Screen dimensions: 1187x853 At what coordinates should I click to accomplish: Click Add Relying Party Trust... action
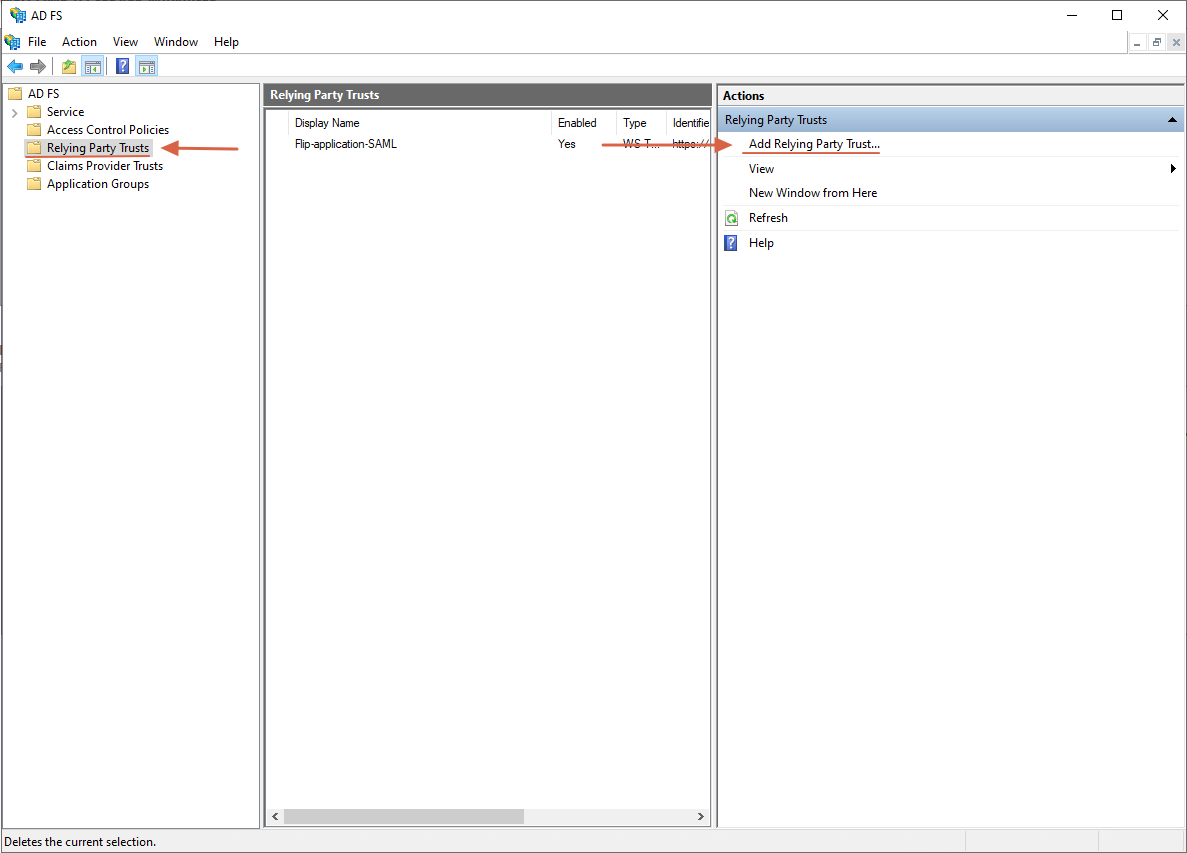pyautogui.click(x=814, y=144)
